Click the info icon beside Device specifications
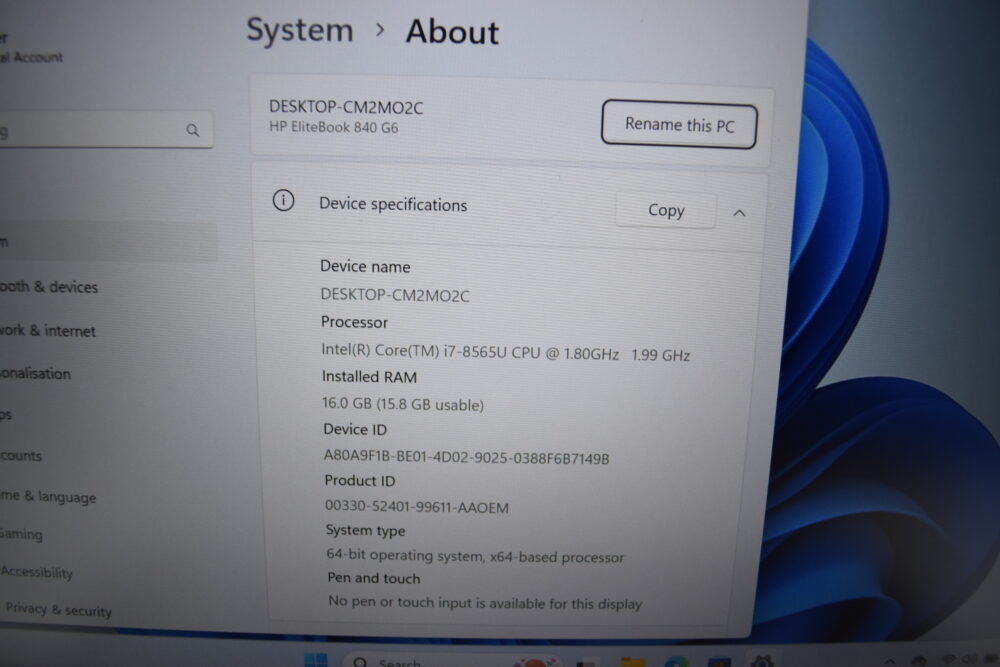Screen dimensions: 1000x667 pos(283,201)
